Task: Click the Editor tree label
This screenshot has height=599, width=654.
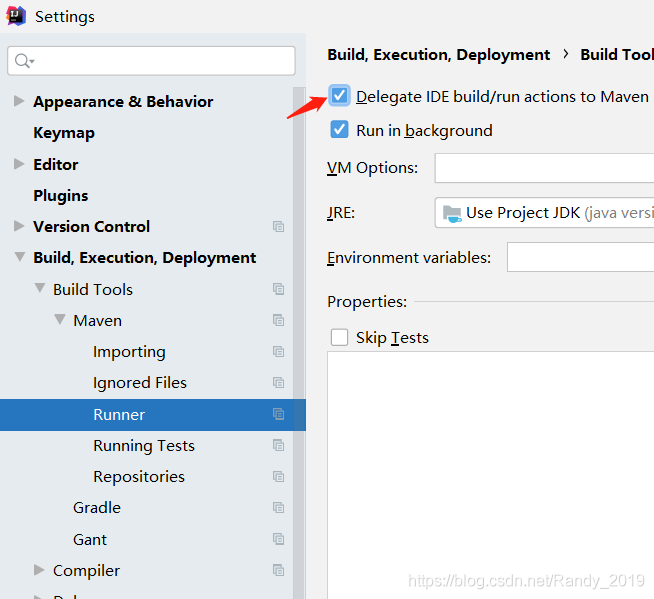Action: [55, 164]
